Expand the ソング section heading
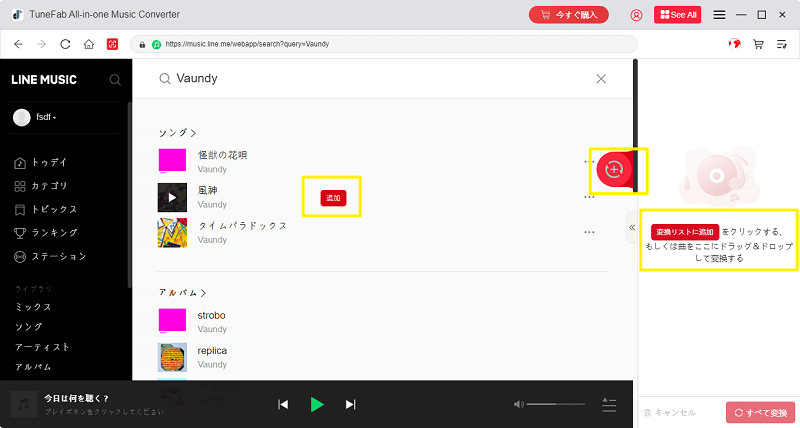Image resolution: width=800 pixels, height=428 pixels. (177, 133)
